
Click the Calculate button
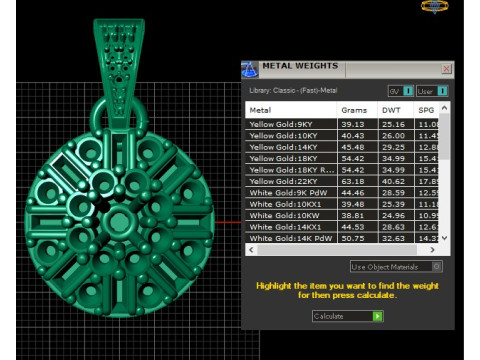coord(348,316)
